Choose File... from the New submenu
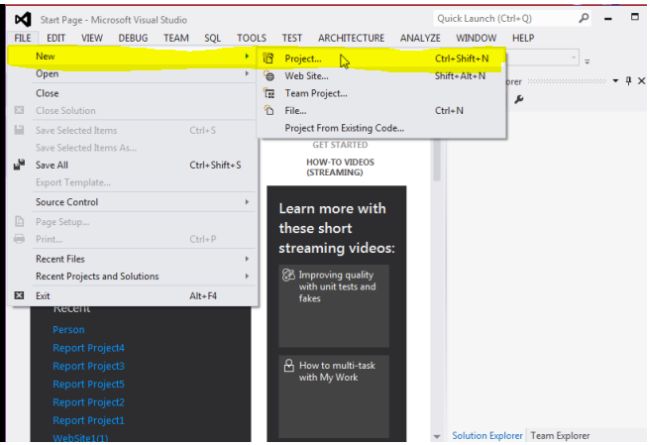 click(x=381, y=111)
